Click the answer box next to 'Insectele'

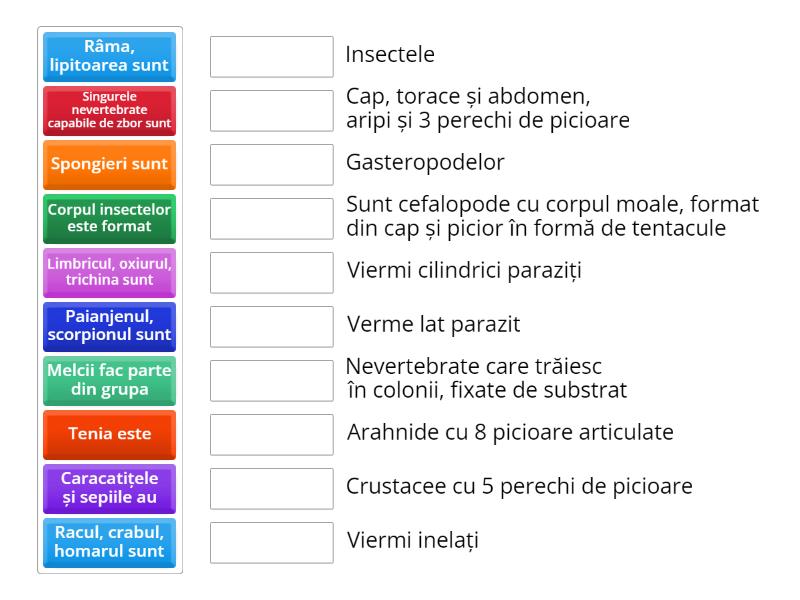[x=270, y=56]
